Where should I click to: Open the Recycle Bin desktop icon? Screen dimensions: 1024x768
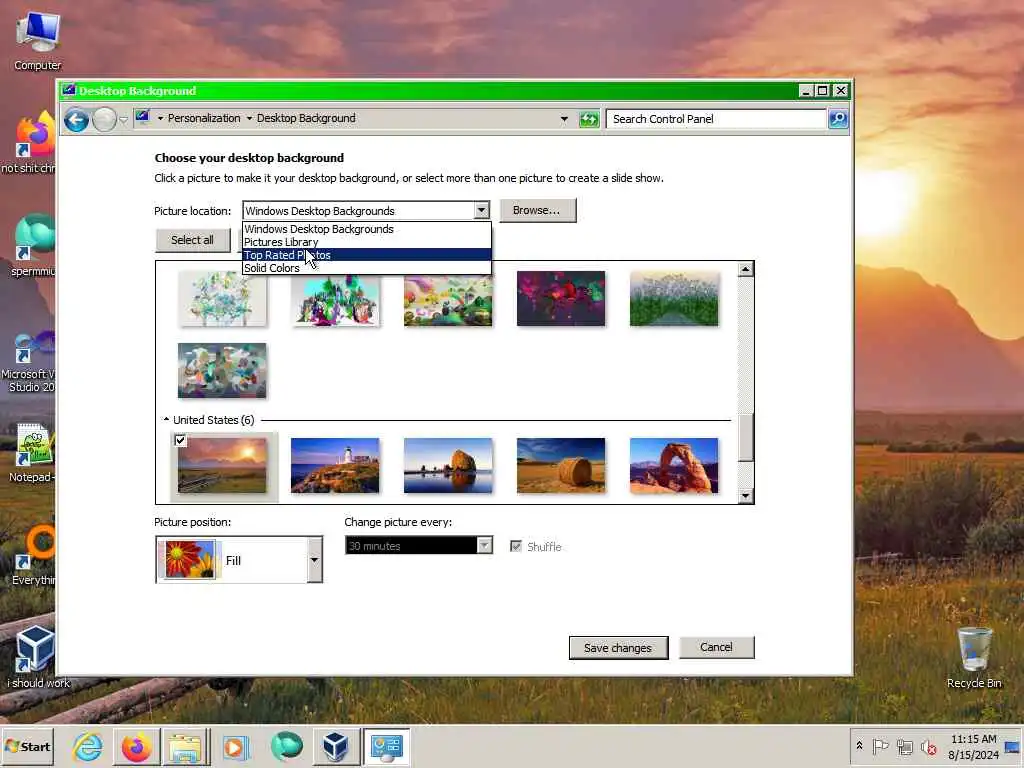974,658
